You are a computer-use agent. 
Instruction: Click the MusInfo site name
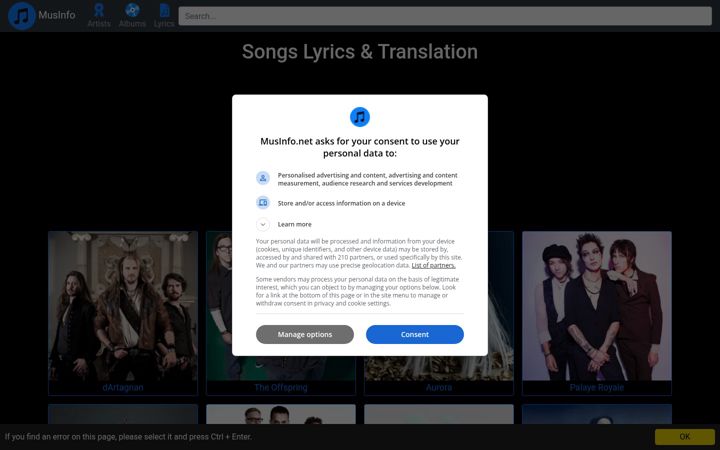(x=57, y=15)
